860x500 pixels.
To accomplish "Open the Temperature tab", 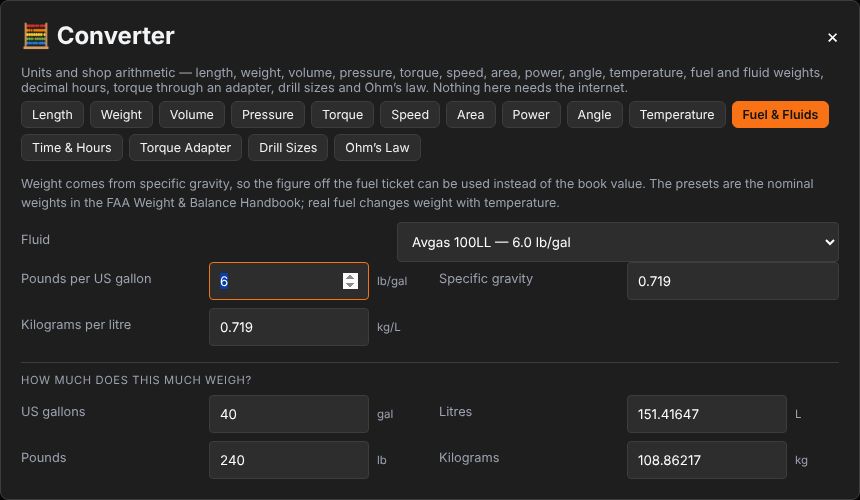I will tap(677, 115).
